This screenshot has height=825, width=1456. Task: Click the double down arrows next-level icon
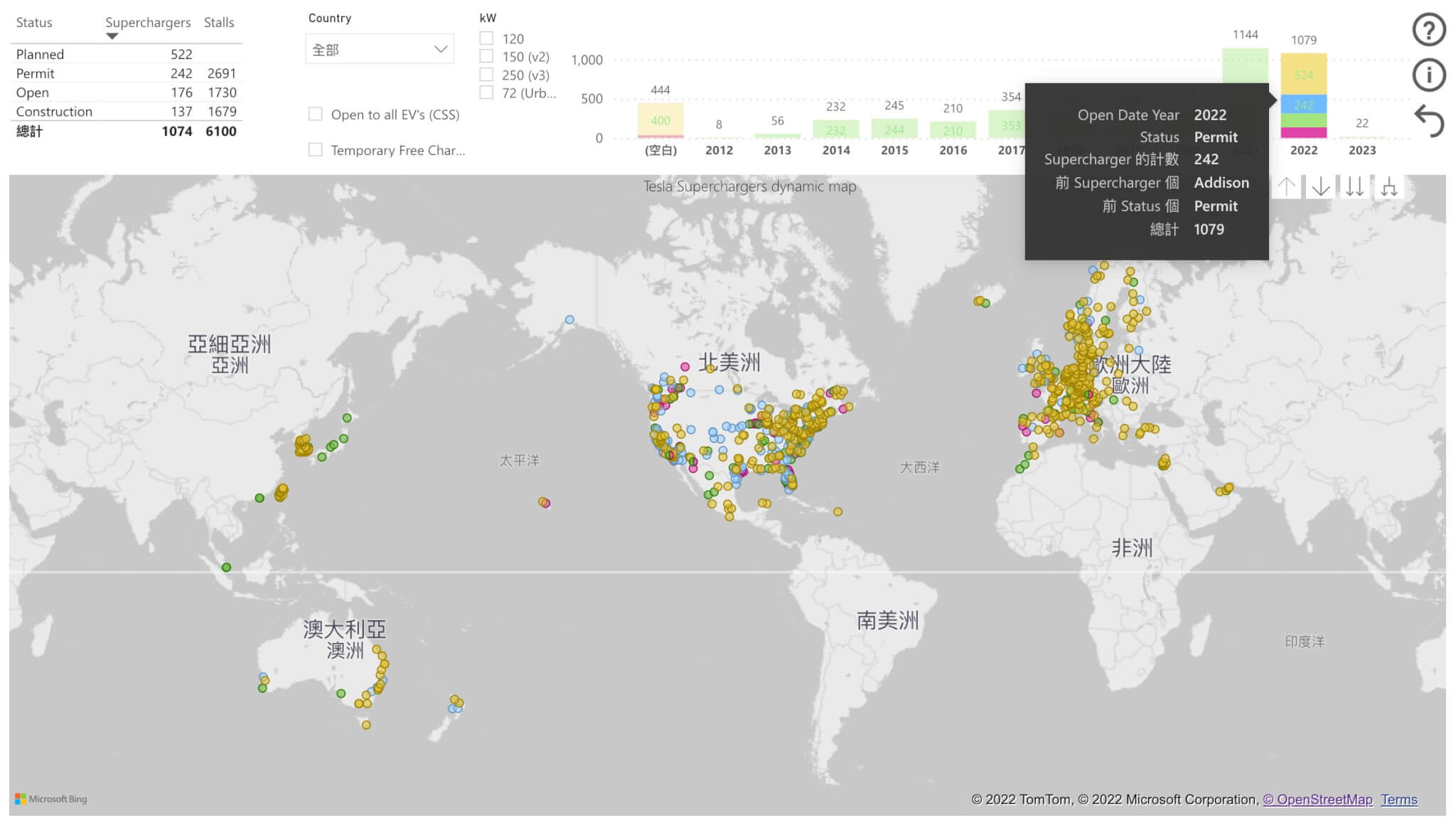pyautogui.click(x=1354, y=187)
